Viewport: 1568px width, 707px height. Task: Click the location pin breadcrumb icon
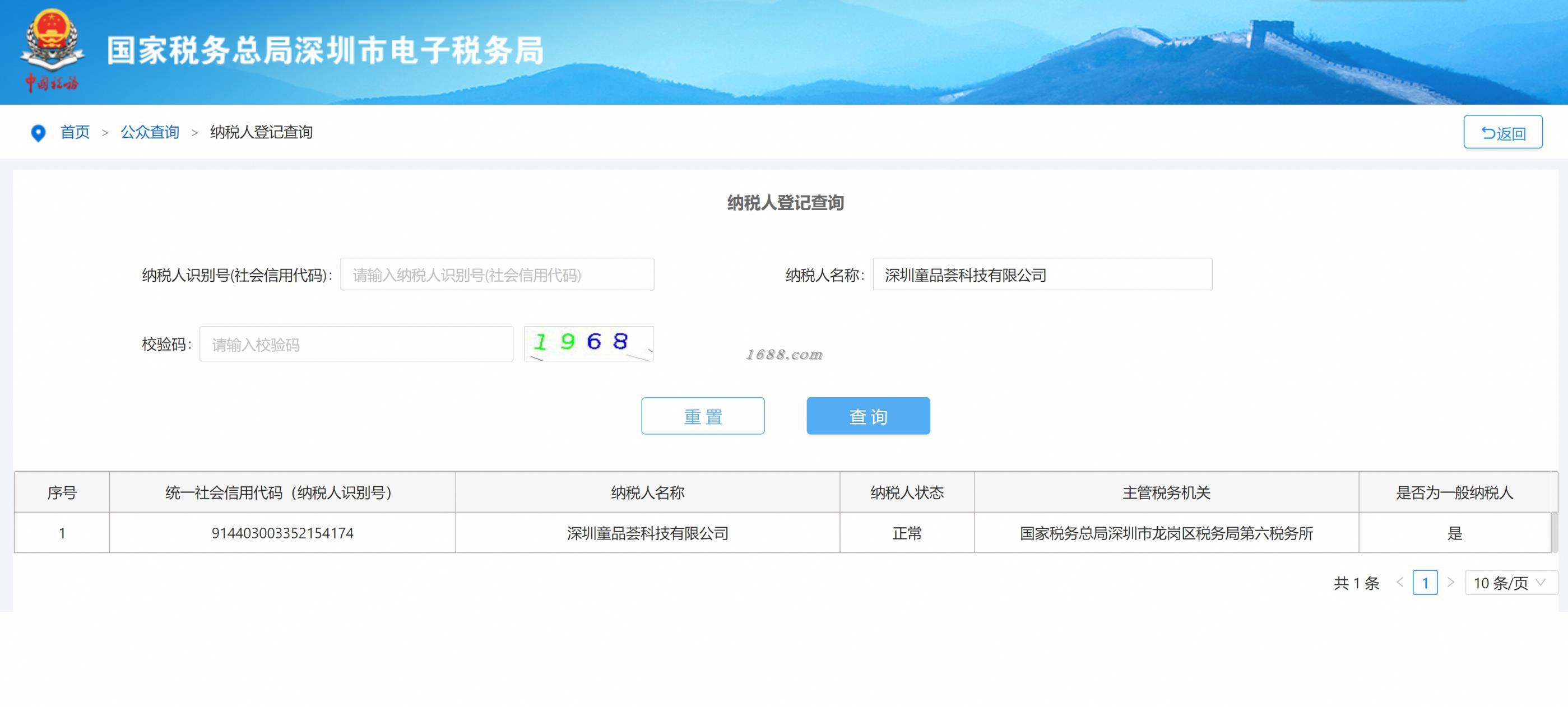click(x=38, y=133)
